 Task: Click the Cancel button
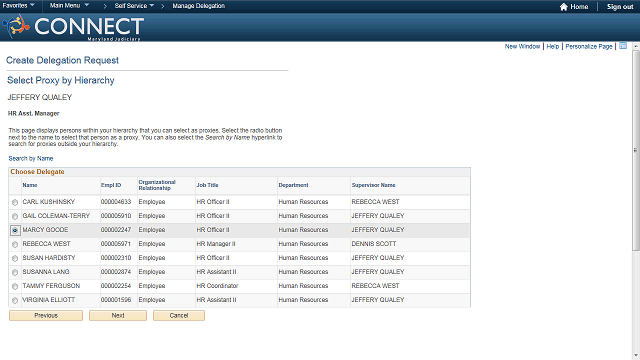[x=179, y=316]
